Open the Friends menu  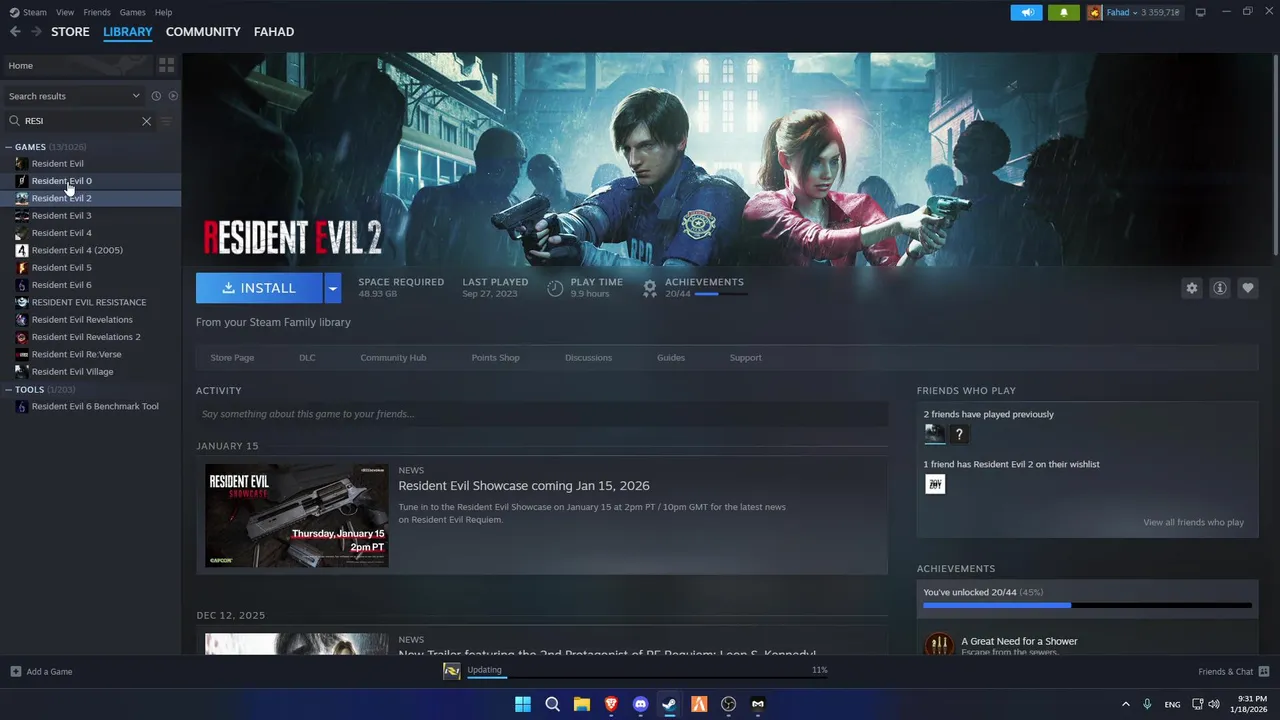[x=97, y=12]
